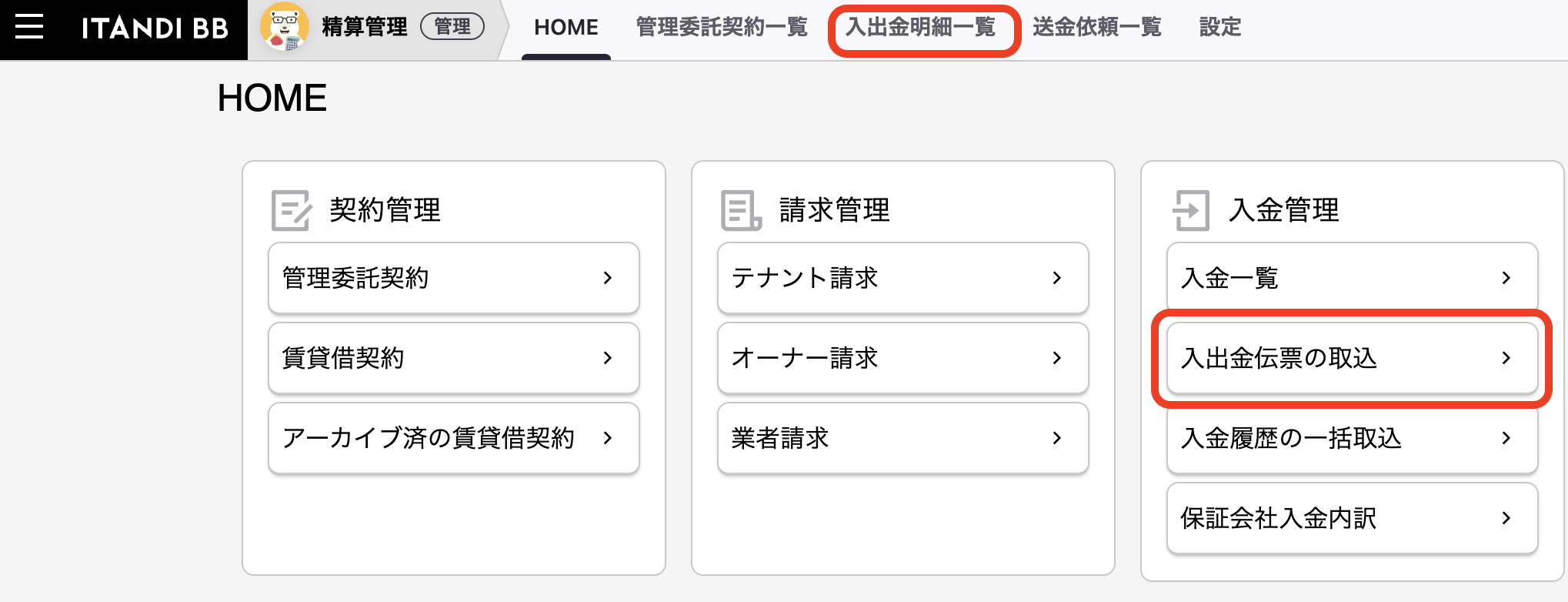The image size is (1568, 602).
Task: Switch to the 入出金明細一覧 tab
Action: pyautogui.click(x=921, y=28)
